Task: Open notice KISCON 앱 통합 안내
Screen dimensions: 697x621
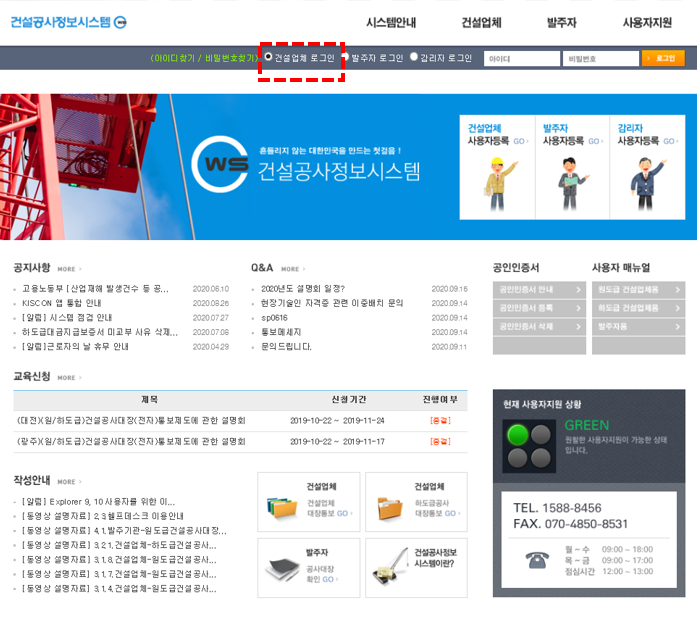Action: [62, 303]
